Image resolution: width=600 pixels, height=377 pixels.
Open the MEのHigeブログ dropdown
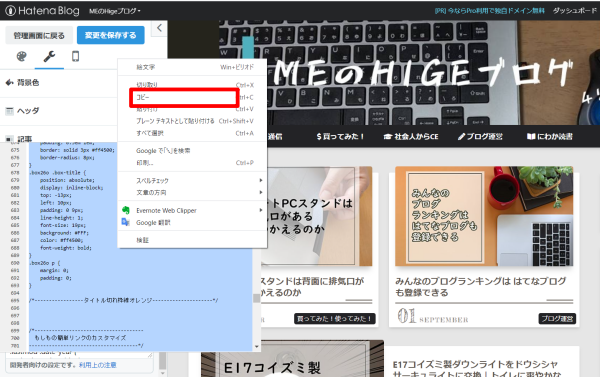coord(114,11)
